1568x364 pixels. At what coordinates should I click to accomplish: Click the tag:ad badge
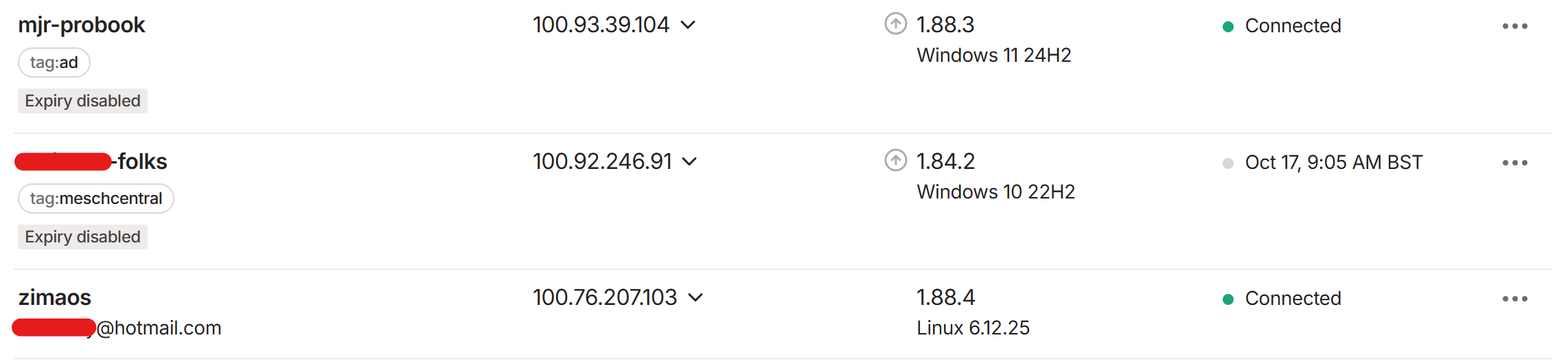54,62
